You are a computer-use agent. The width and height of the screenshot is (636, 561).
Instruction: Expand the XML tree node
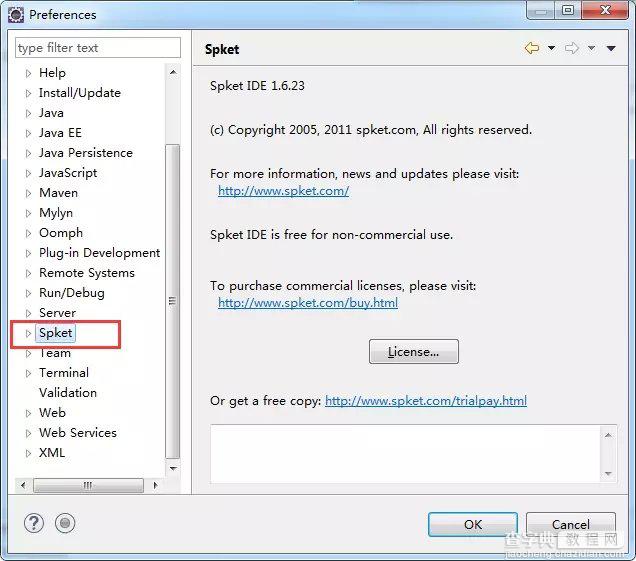tap(28, 453)
